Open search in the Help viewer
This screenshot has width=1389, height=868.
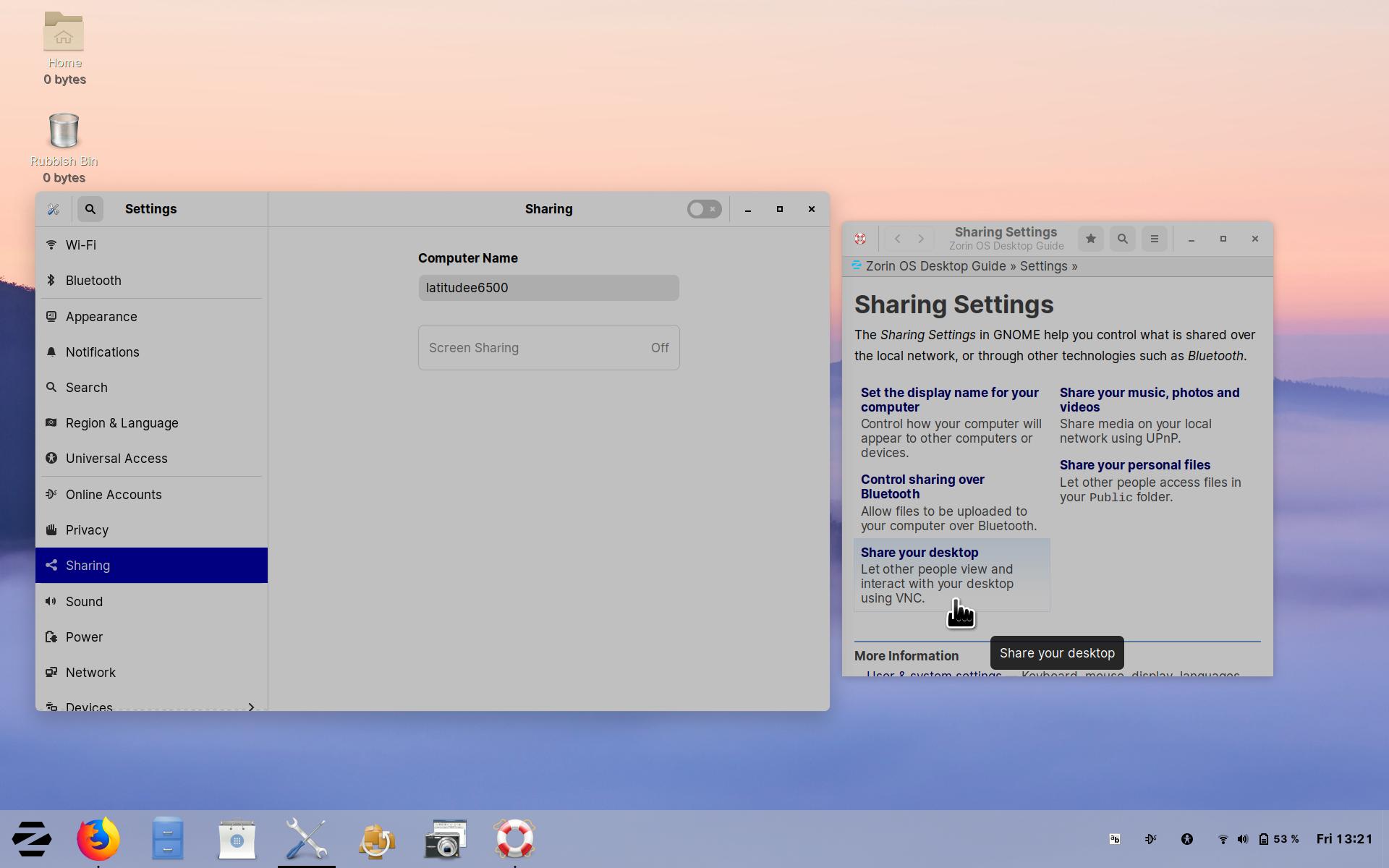point(1122,239)
